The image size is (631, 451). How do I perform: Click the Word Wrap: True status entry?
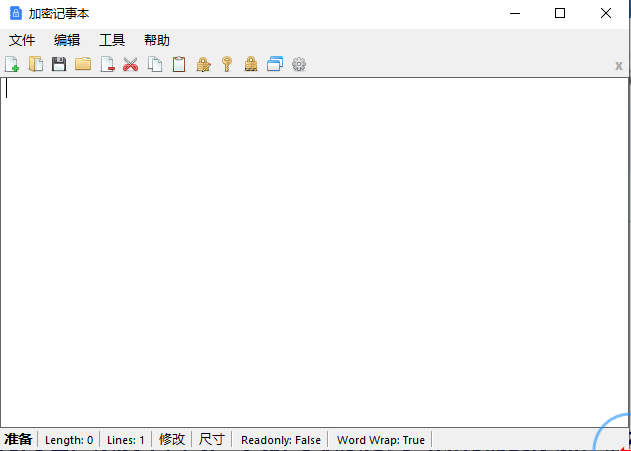(x=381, y=440)
